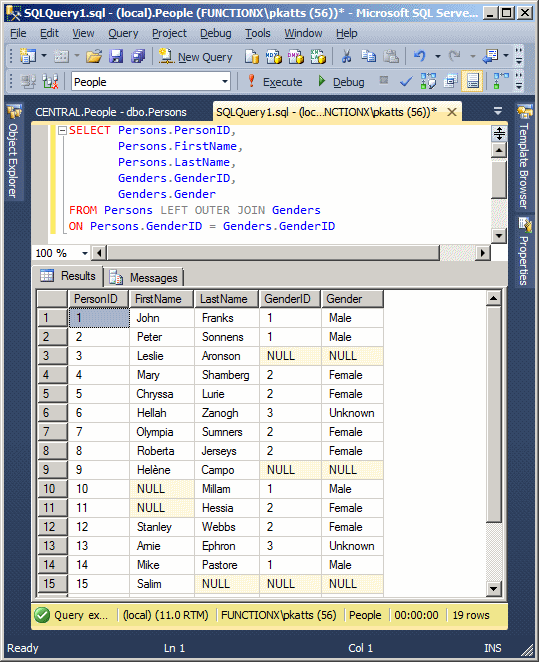Open the People database dropdown
539x662 pixels.
tap(151, 81)
